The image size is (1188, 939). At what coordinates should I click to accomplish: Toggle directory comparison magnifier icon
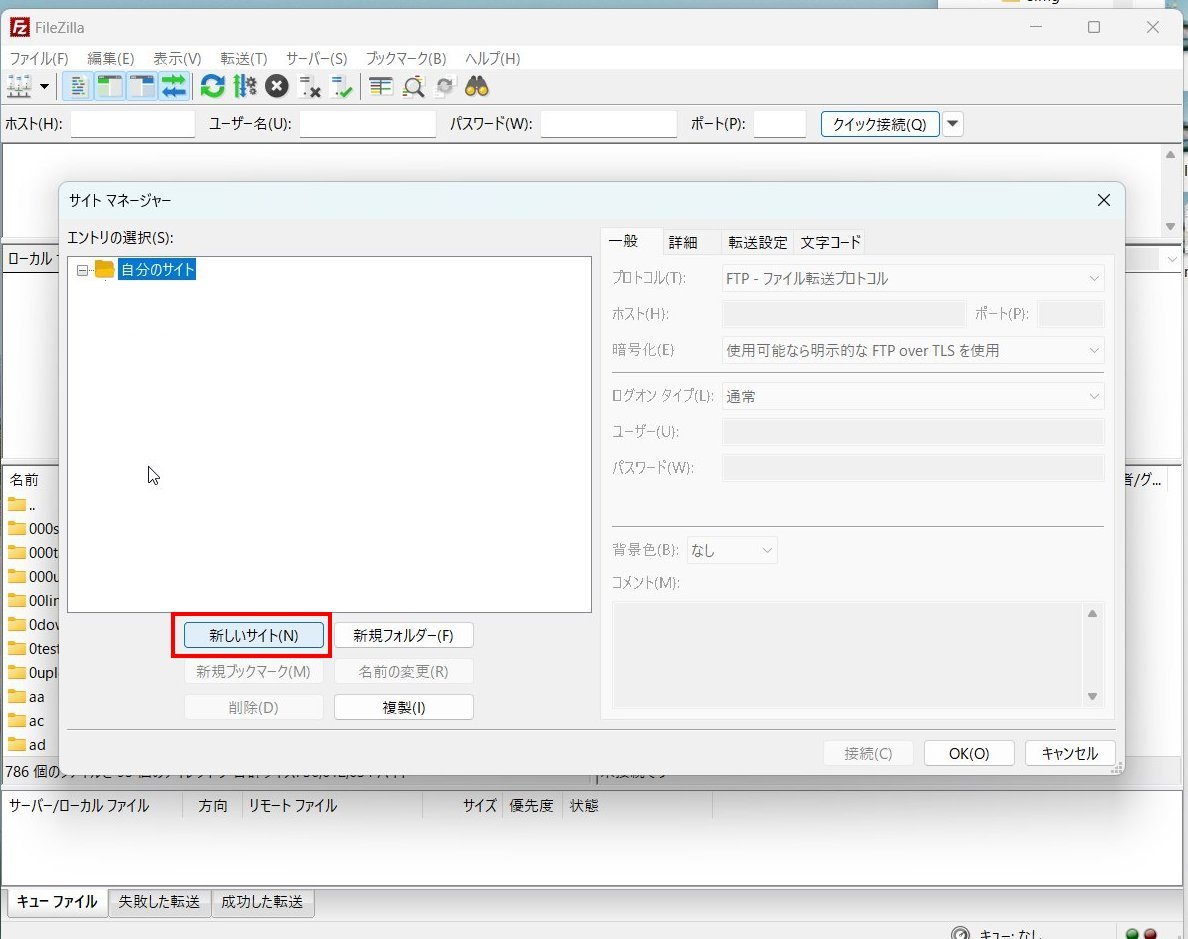[x=413, y=87]
